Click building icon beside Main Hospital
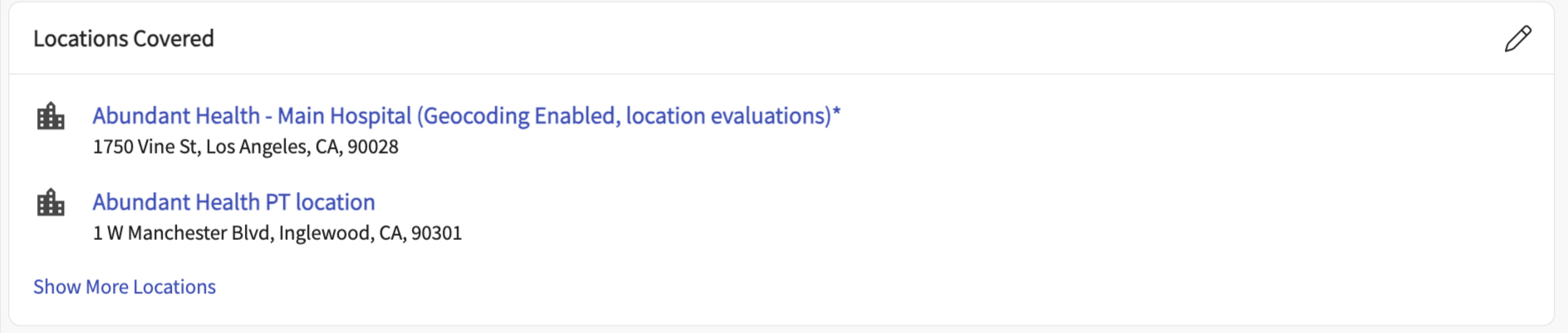This screenshot has width=1568, height=333. click(51, 116)
